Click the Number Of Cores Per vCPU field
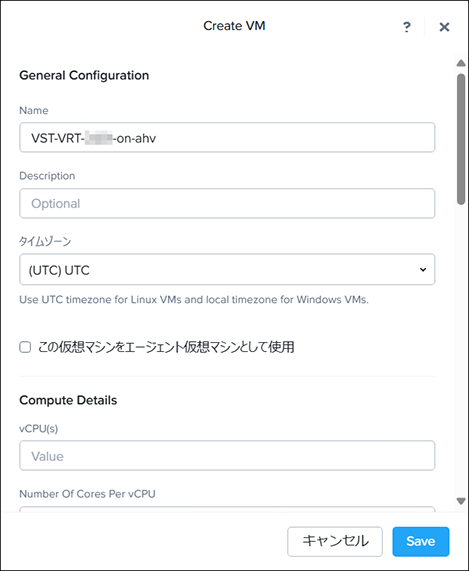The height and width of the screenshot is (571, 469). 227,509
